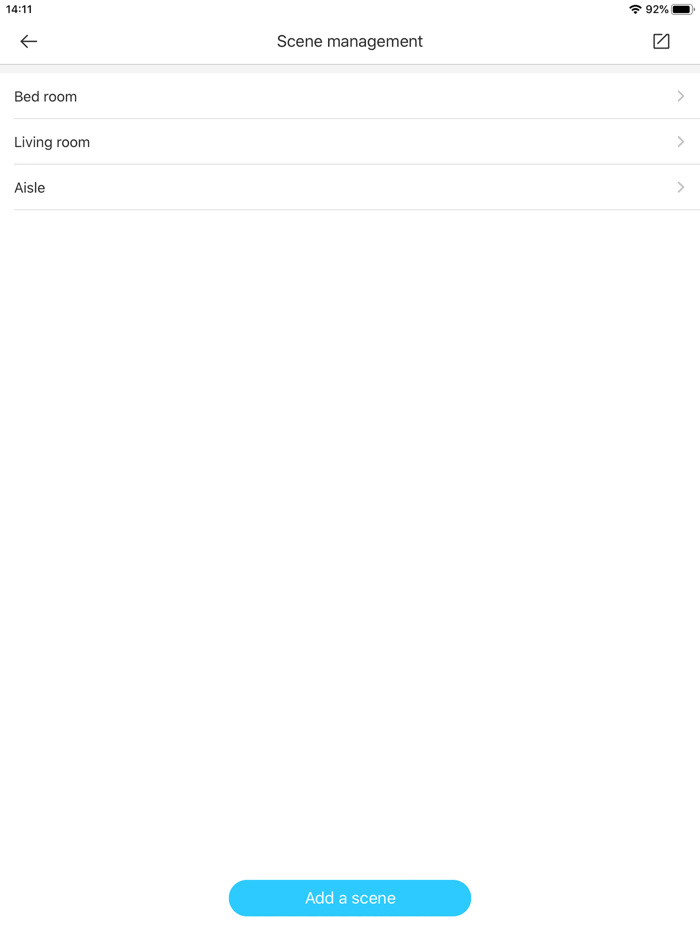Select the Bed room label text

pos(45,96)
